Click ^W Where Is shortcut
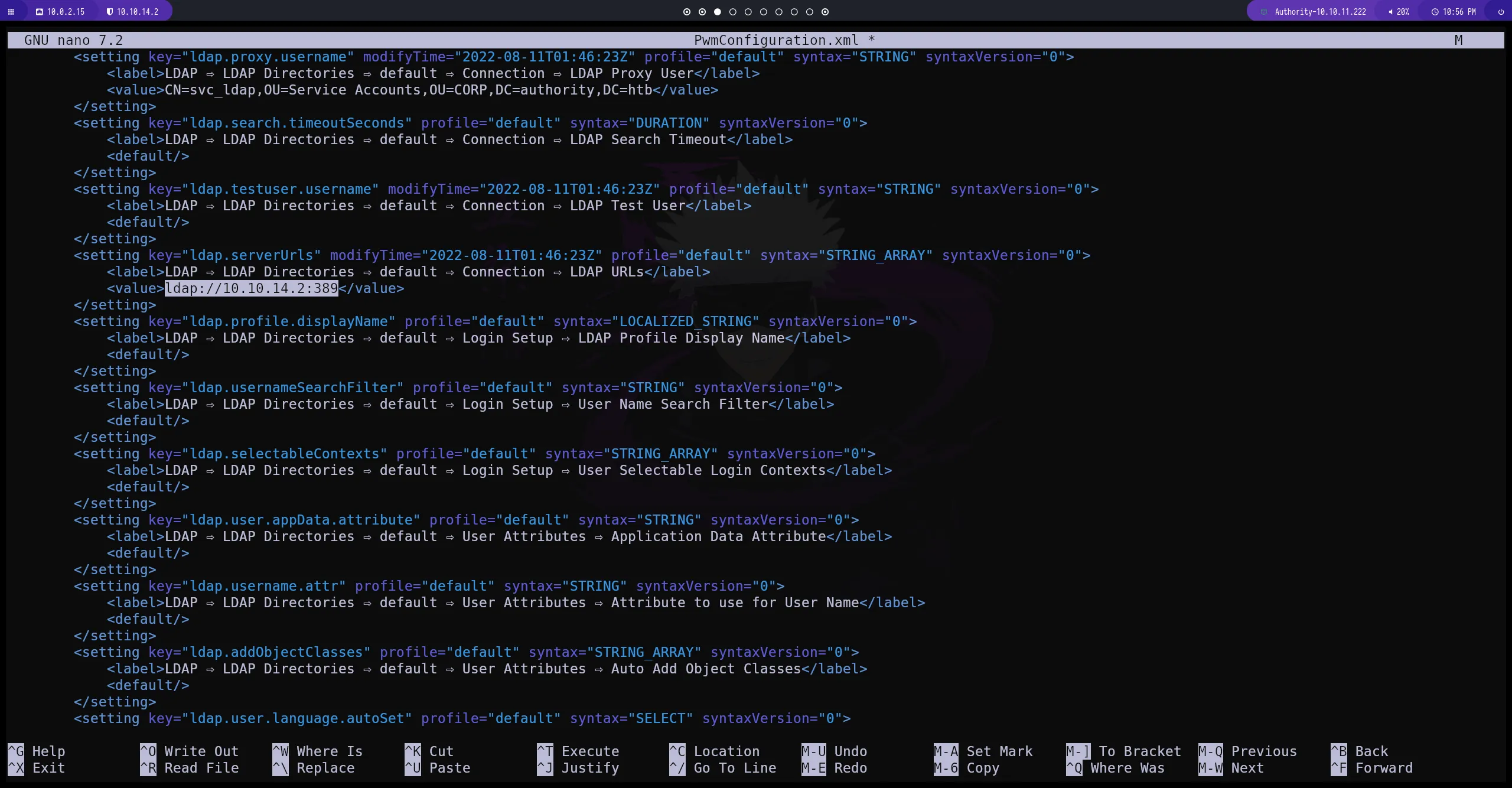The image size is (1512, 788). pos(317,751)
